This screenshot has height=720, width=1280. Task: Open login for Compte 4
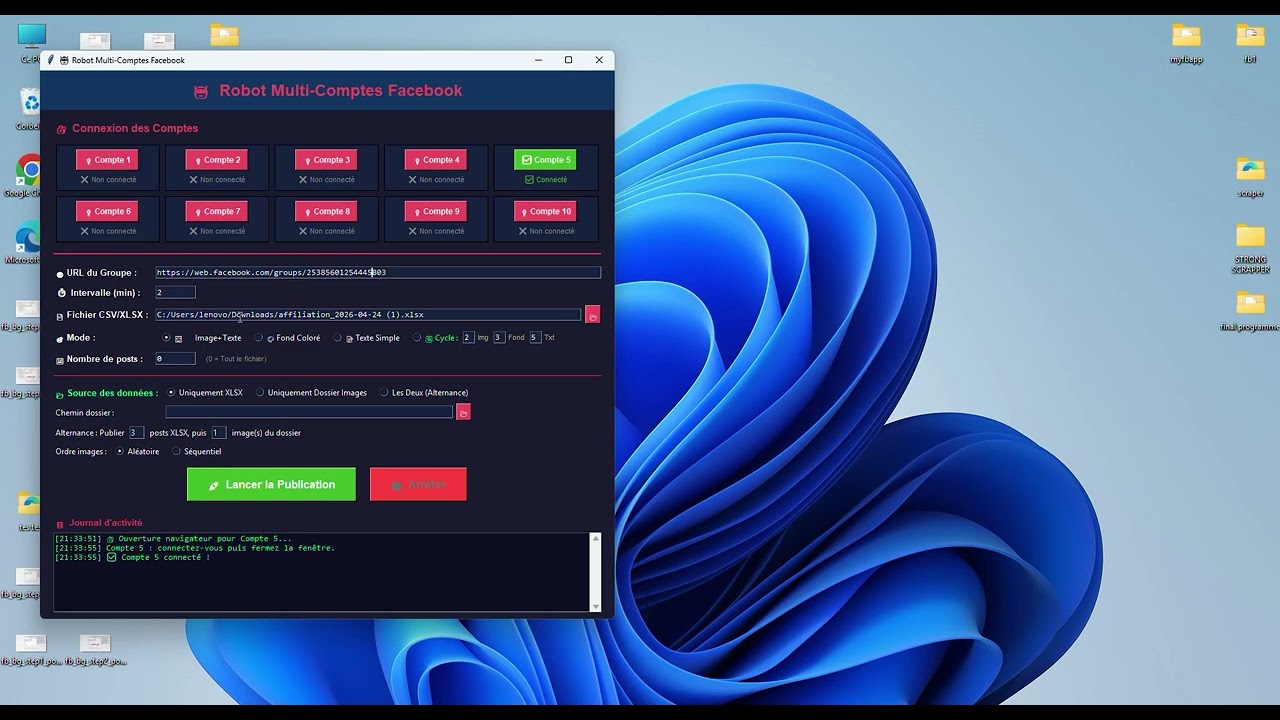coord(436,160)
